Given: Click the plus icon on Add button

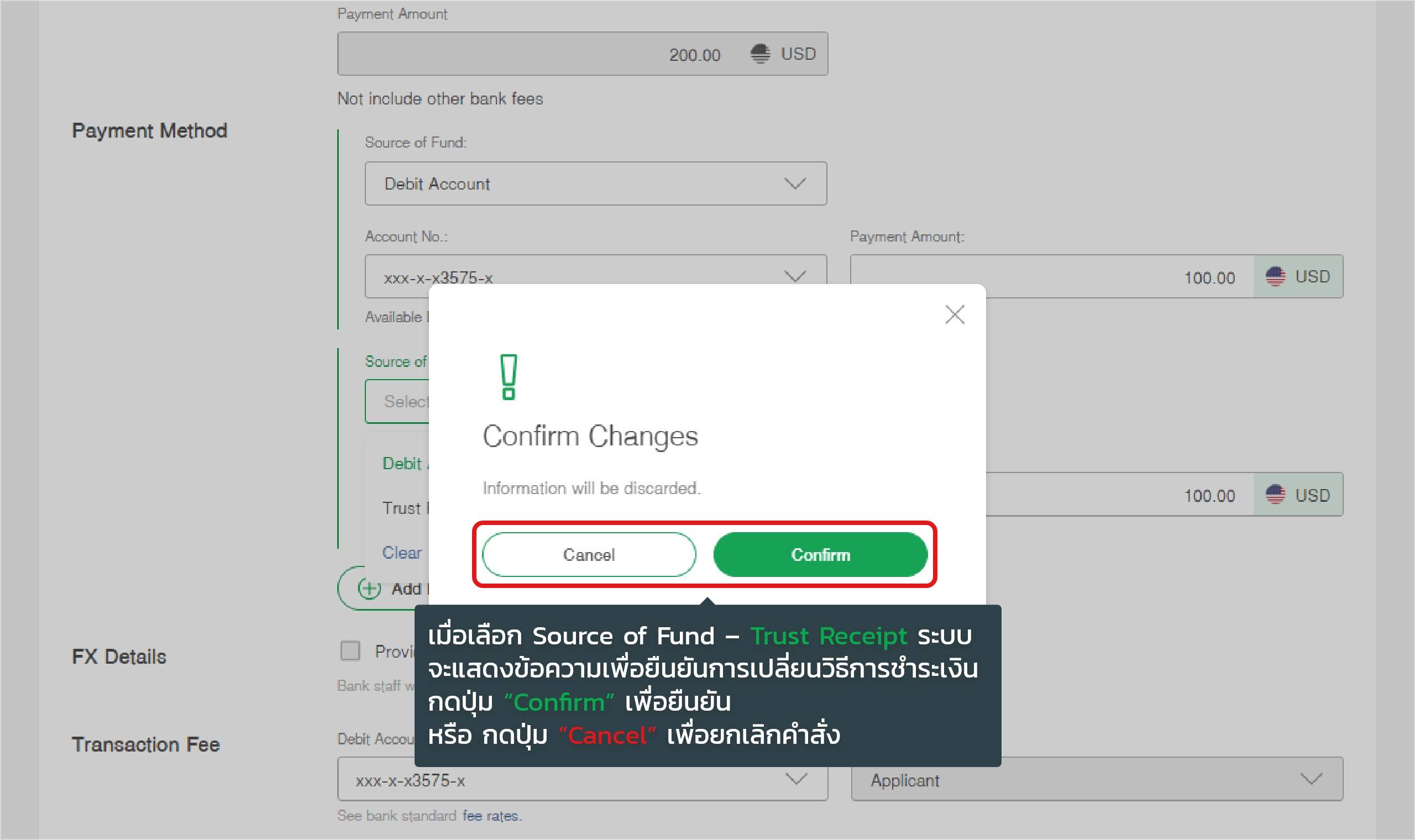Looking at the screenshot, I should coord(369,589).
